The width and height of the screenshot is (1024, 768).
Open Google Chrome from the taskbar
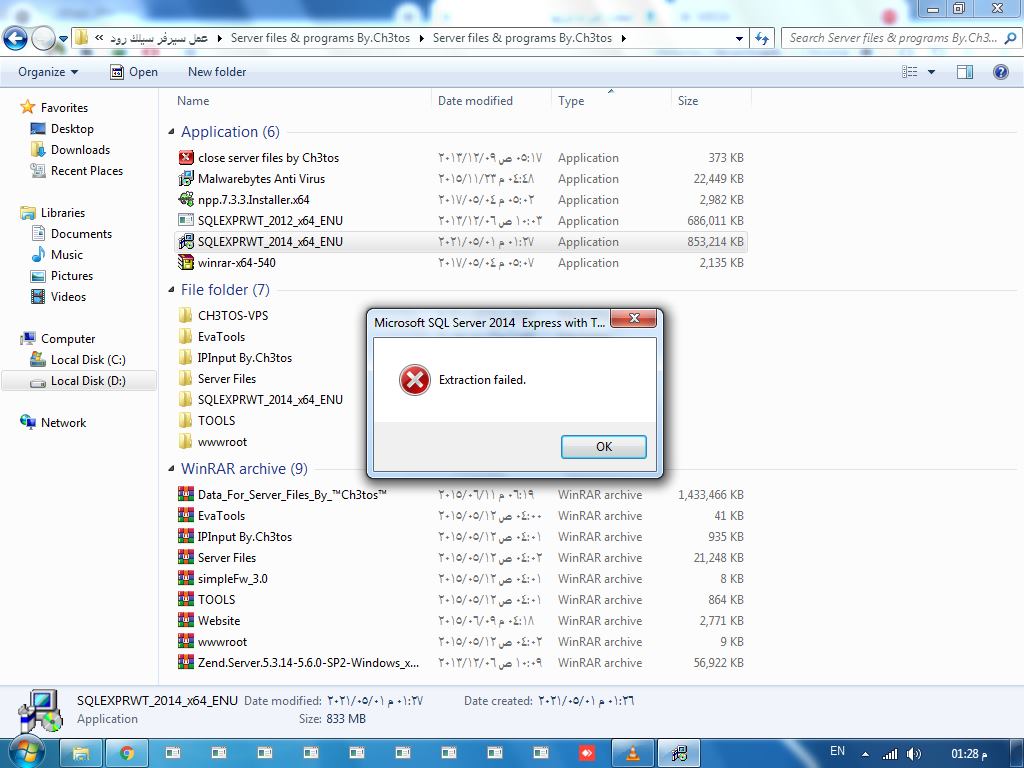point(126,754)
